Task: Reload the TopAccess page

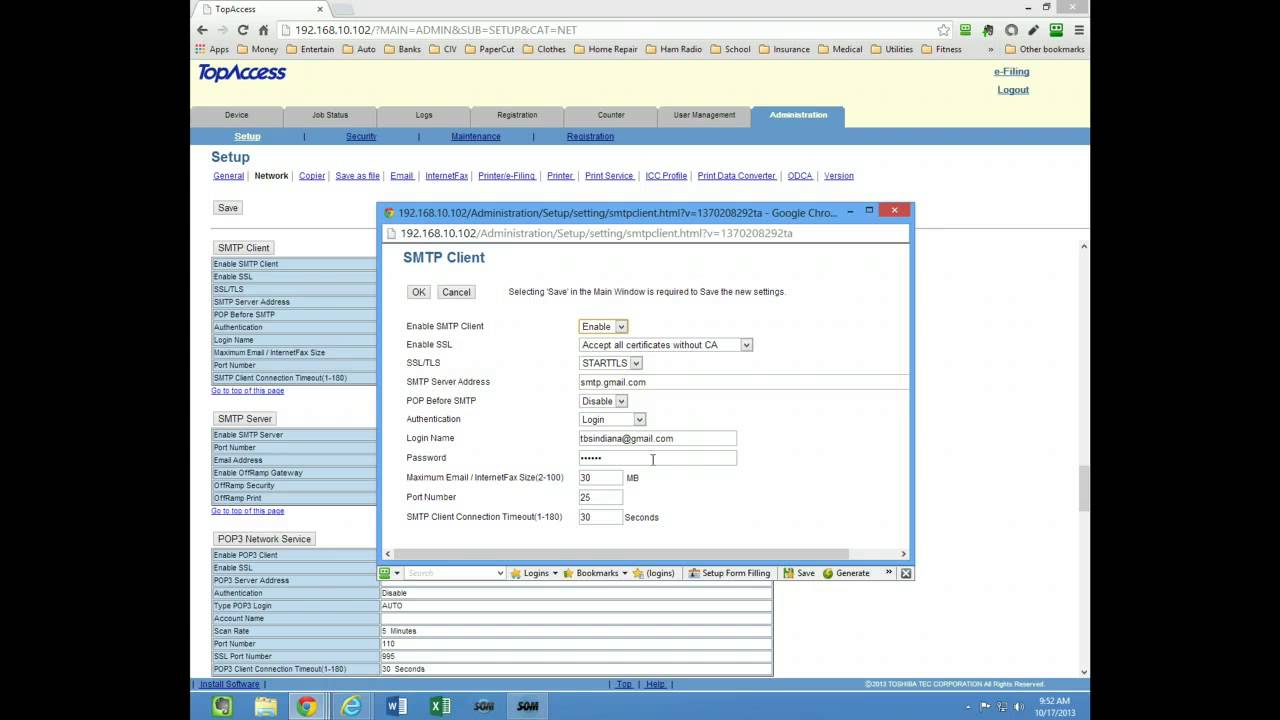Action: [243, 30]
